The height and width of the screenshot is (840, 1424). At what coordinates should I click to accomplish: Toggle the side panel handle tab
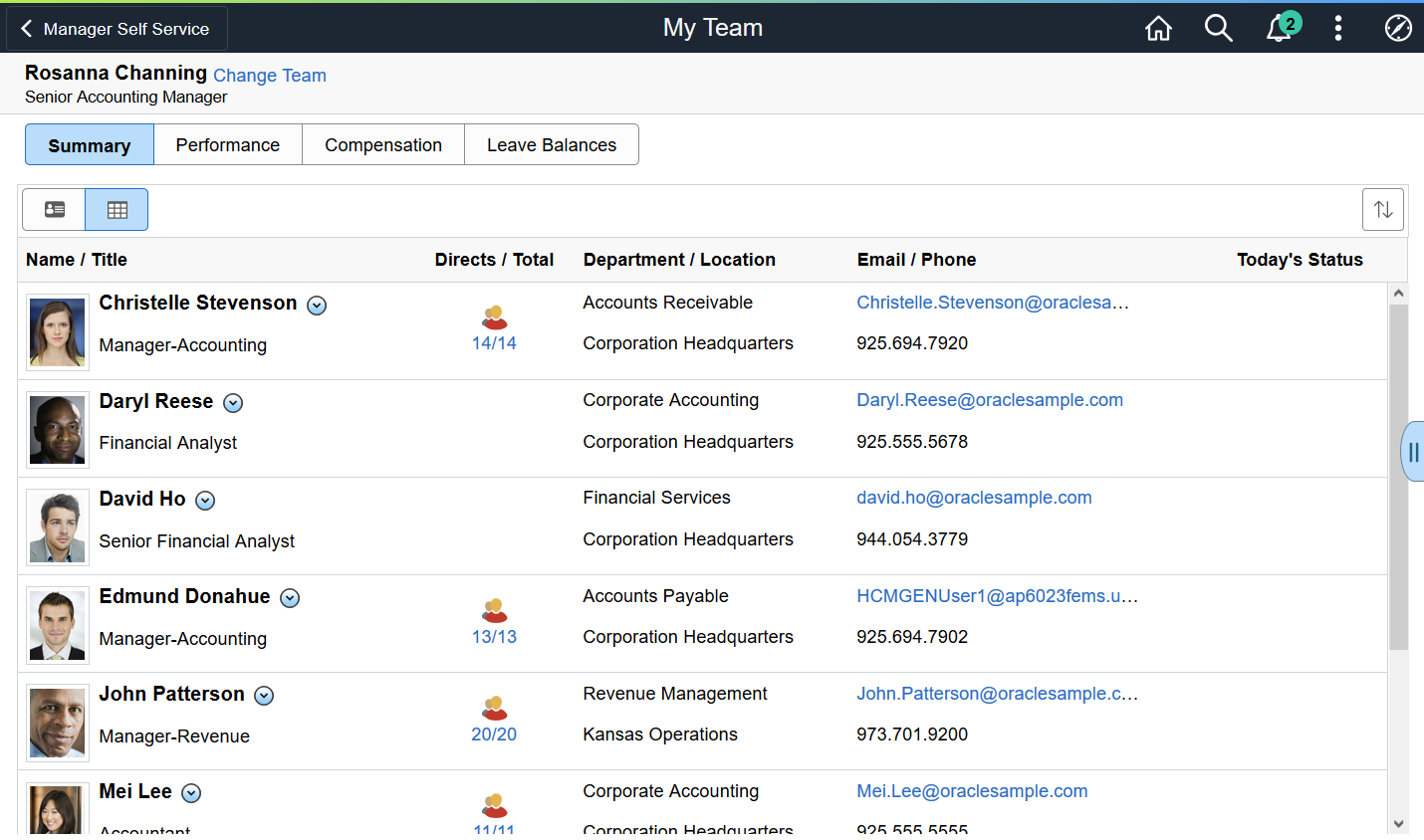coord(1413,452)
